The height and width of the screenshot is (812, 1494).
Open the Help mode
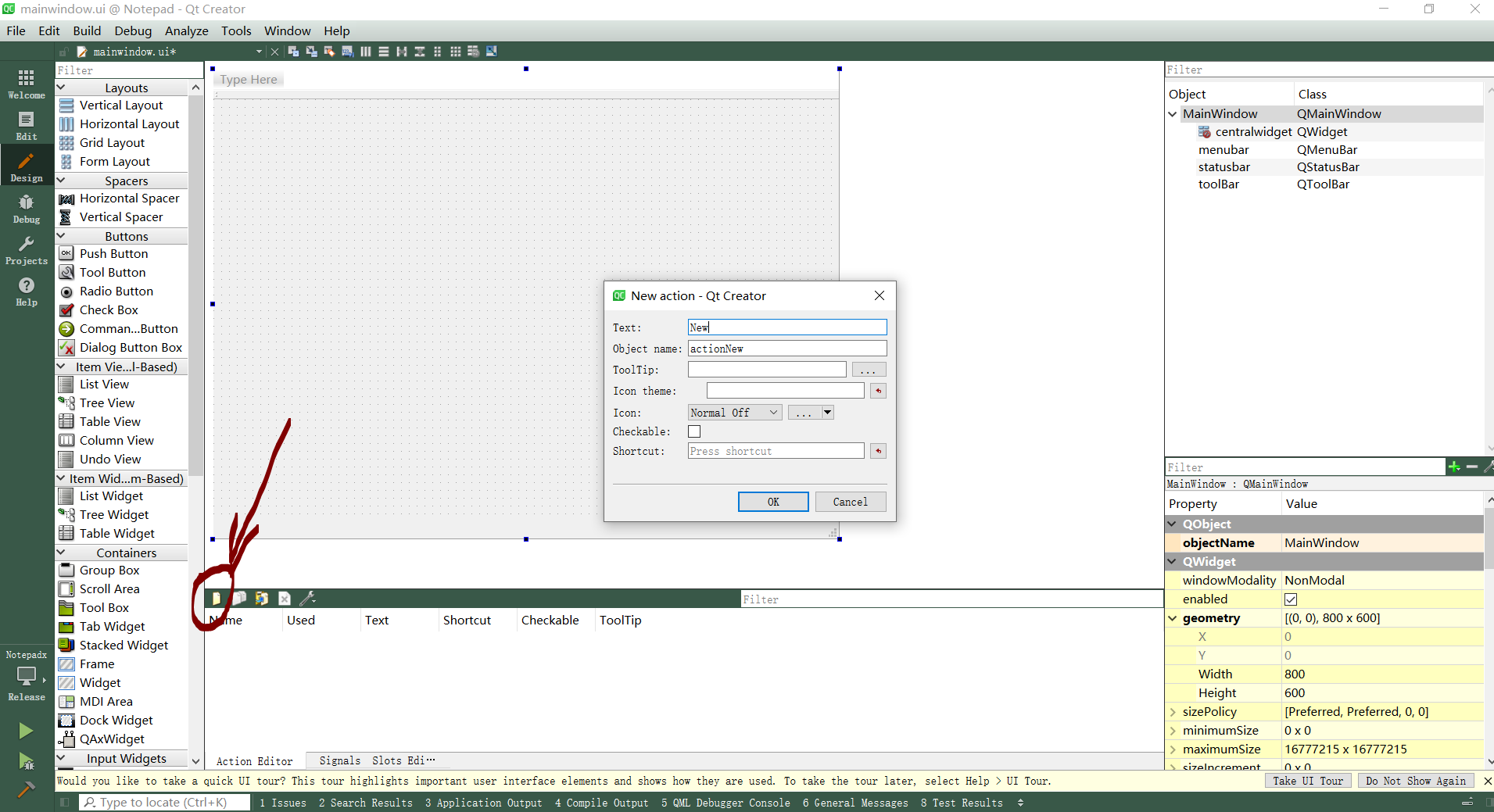(27, 292)
